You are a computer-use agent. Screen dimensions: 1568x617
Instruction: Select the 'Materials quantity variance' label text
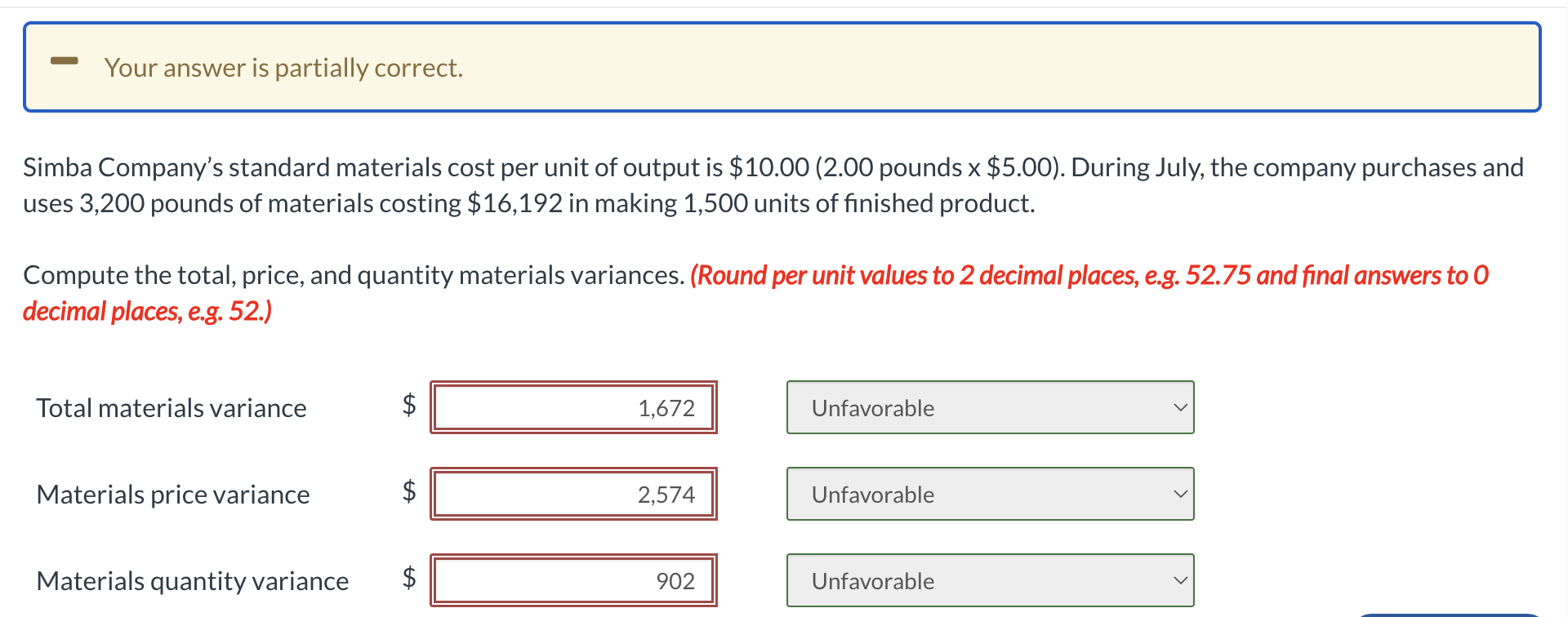pos(192,580)
